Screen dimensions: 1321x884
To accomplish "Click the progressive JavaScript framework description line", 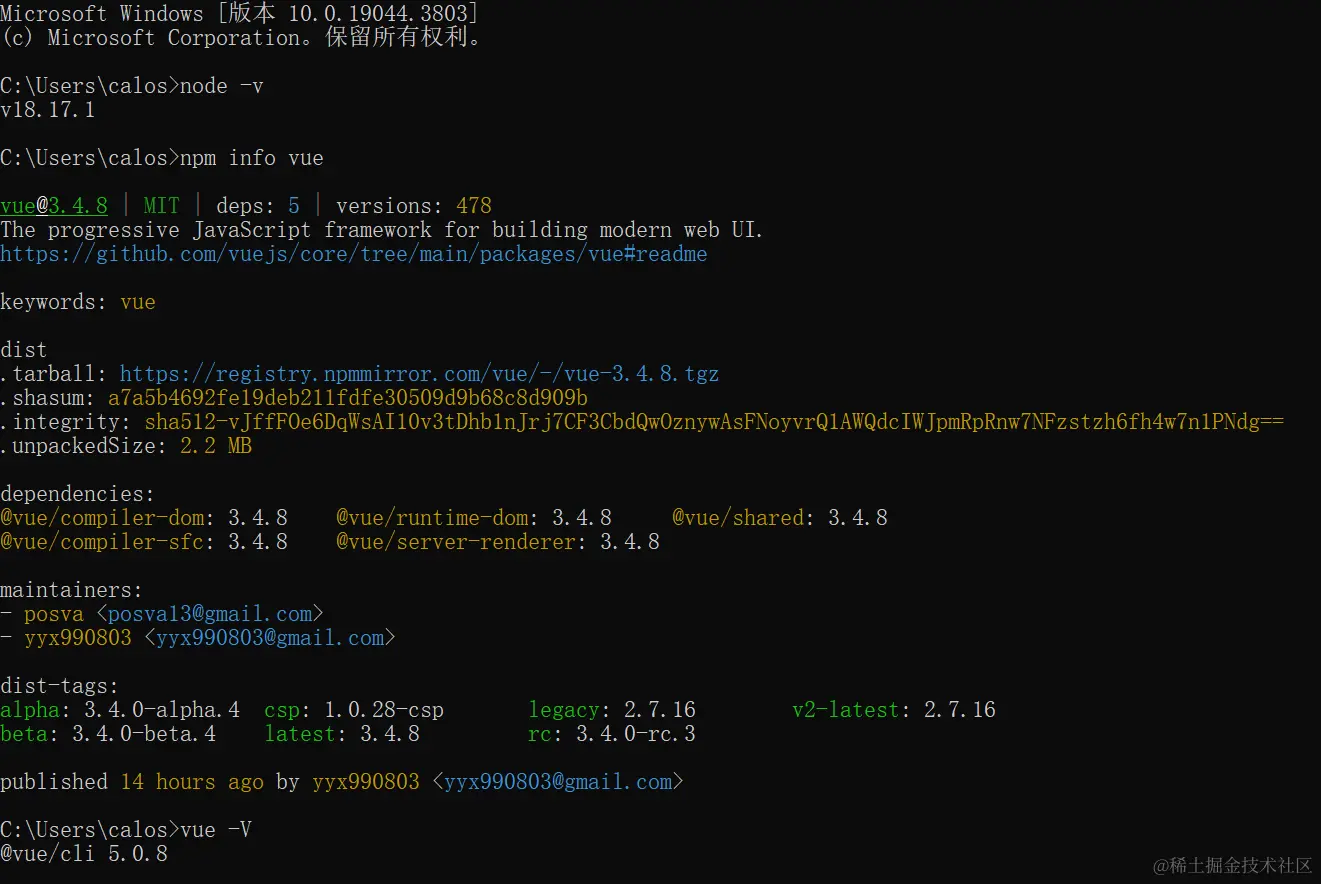I will (381, 230).
